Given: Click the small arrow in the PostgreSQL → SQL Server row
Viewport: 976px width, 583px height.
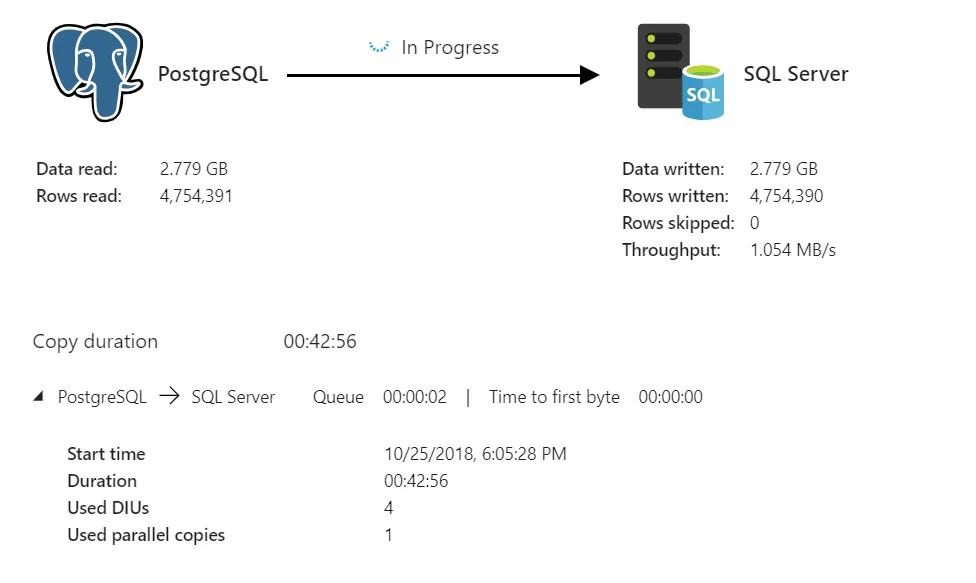Looking at the screenshot, I should point(169,397).
